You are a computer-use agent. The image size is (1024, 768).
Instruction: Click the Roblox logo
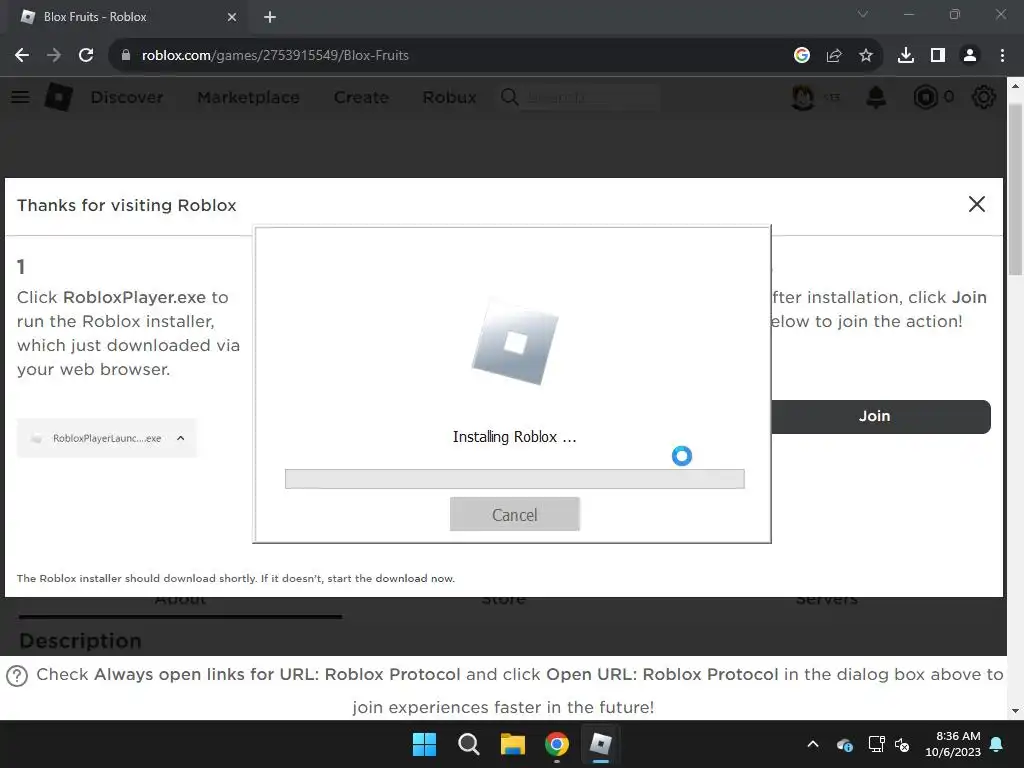[58, 97]
